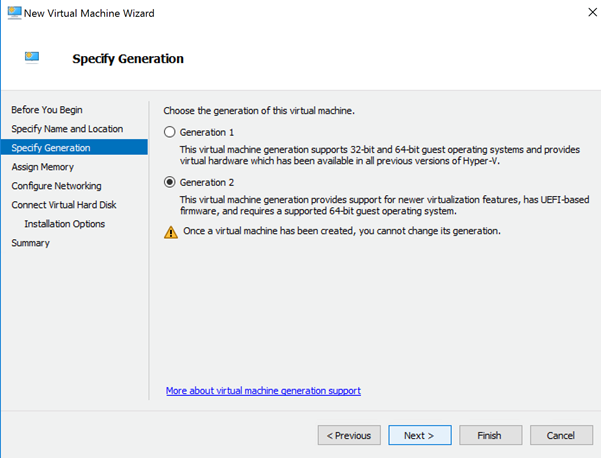
Task: Click the Finish button
Action: click(x=491, y=435)
